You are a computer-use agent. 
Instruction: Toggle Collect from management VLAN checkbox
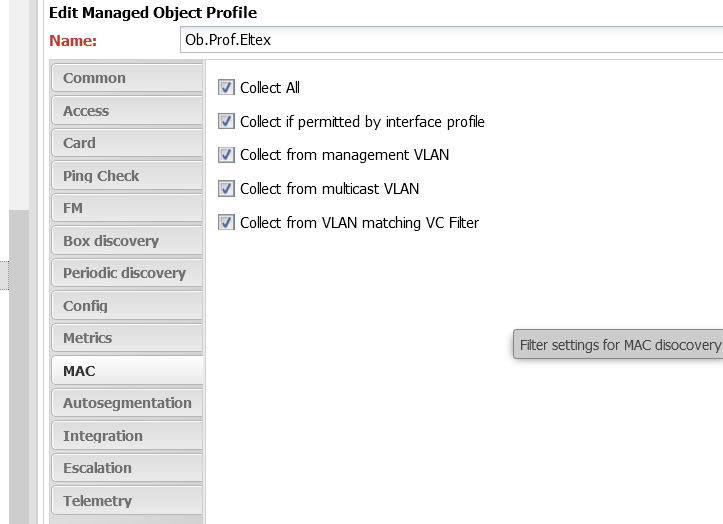click(226, 155)
